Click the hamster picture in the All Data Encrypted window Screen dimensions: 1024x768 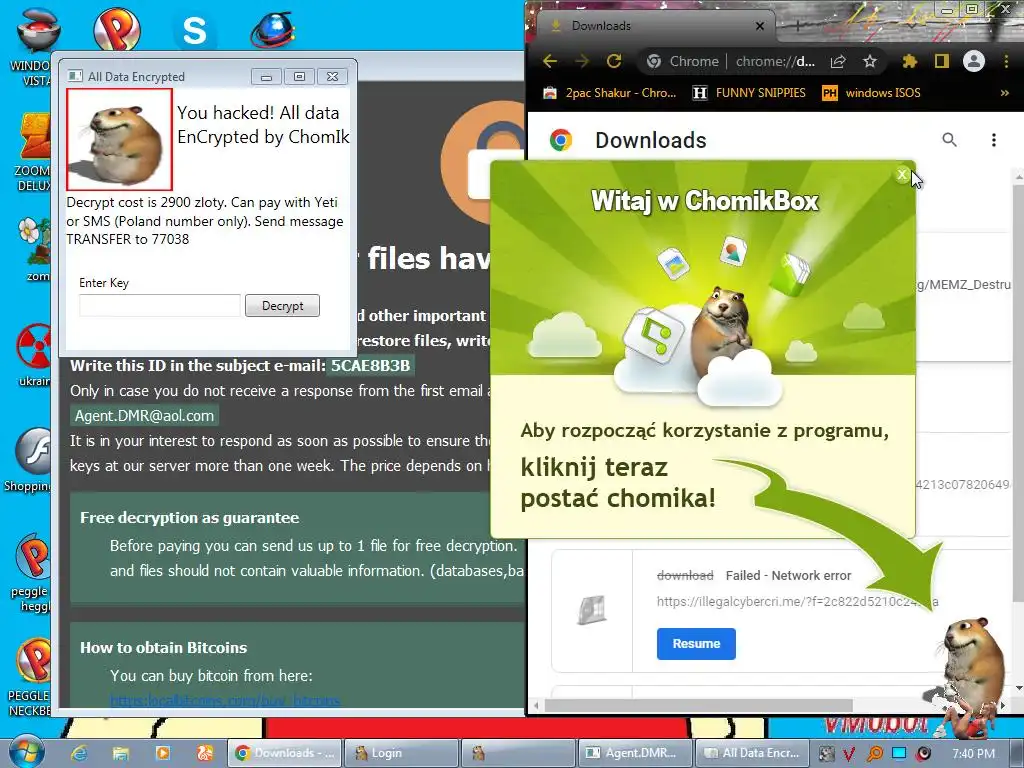pos(120,140)
